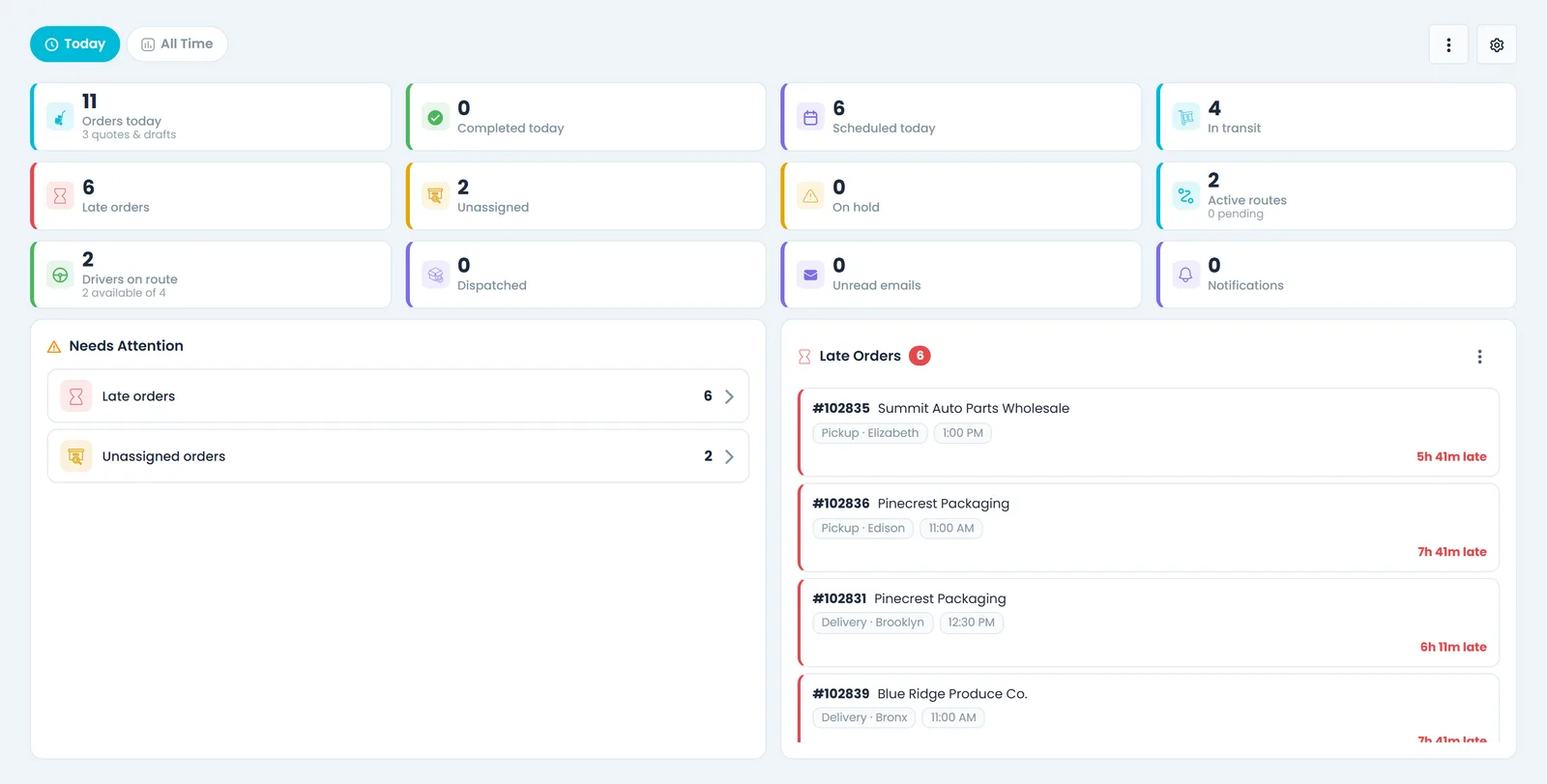Open dashboard settings gear
Viewport: 1547px width, 784px height.
[1497, 44]
